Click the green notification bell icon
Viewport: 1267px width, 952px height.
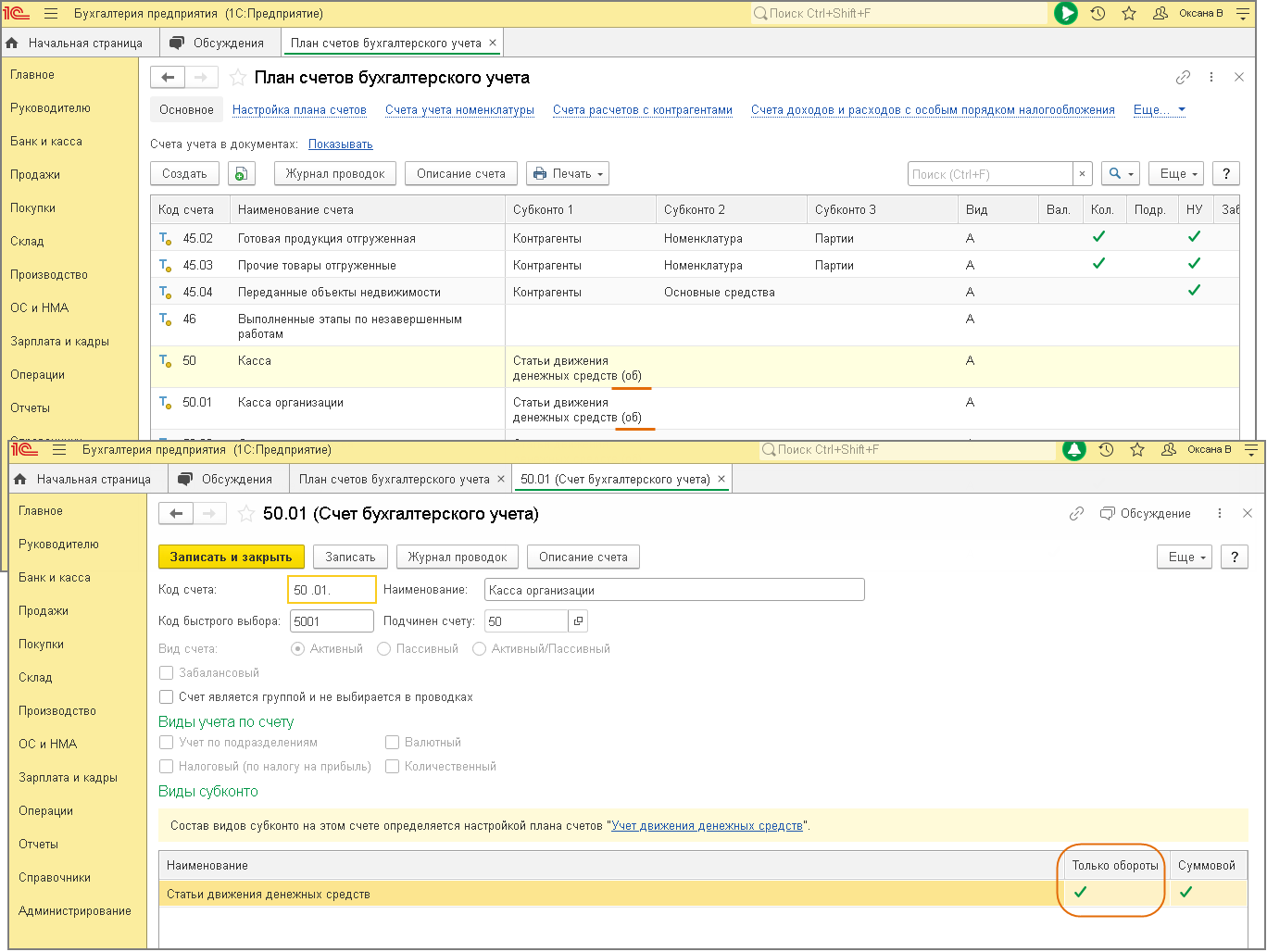(x=1074, y=450)
